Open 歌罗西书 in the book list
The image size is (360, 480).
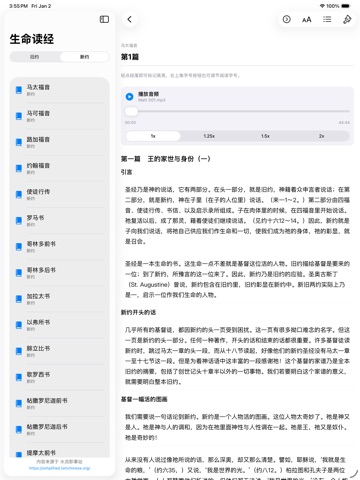(x=59, y=377)
